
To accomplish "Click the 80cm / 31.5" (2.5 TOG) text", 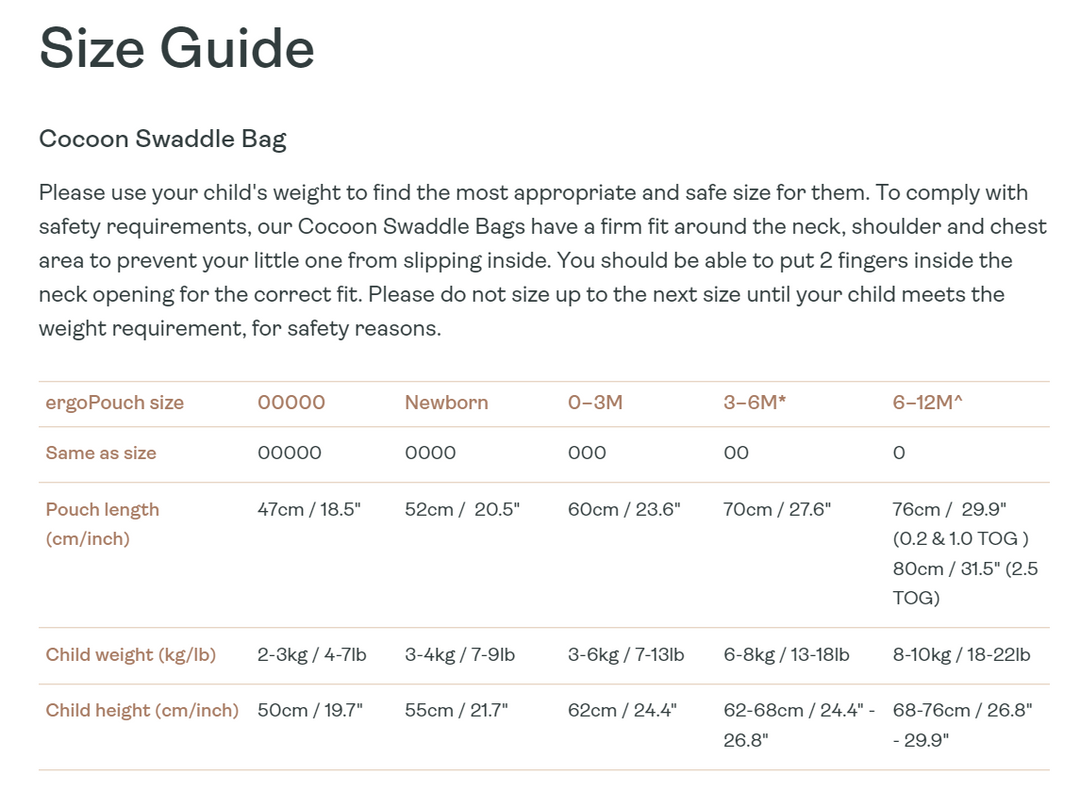I will pos(960,583).
